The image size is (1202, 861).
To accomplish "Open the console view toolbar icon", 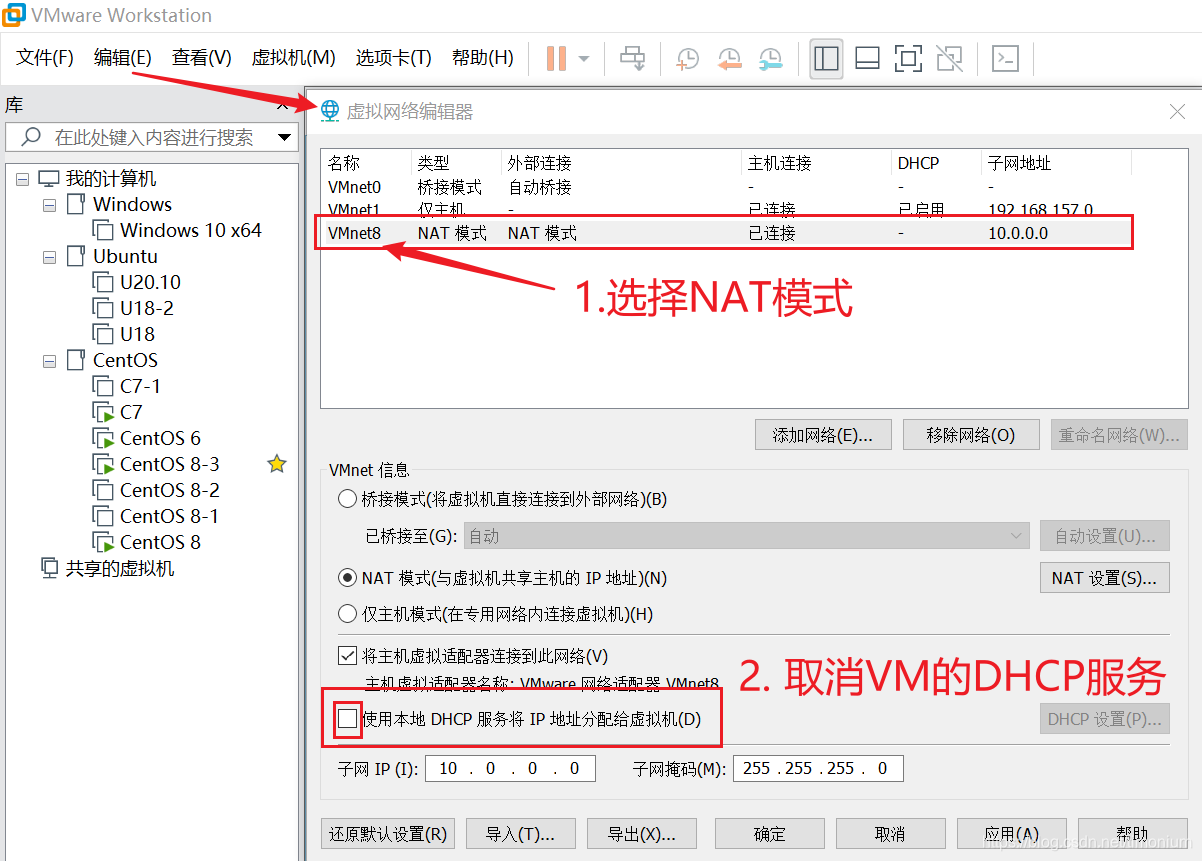I will coord(1004,58).
